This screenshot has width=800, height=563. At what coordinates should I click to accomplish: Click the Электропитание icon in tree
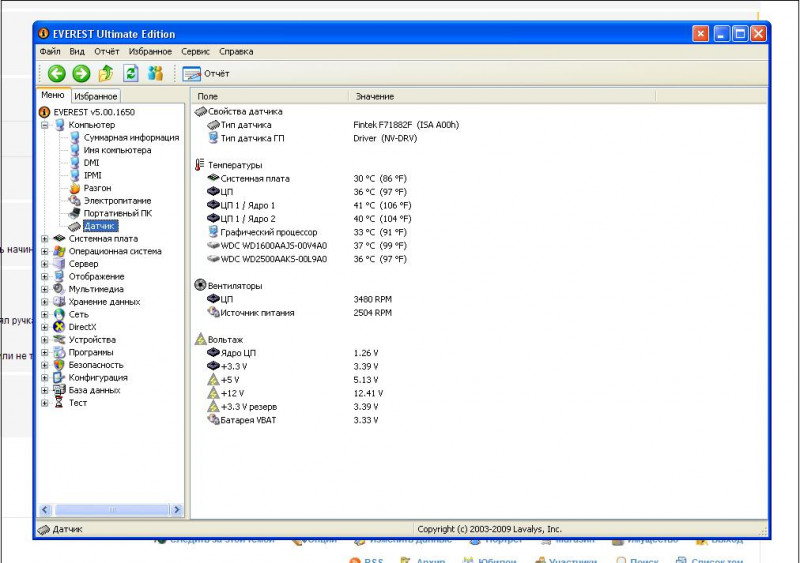click(x=75, y=201)
